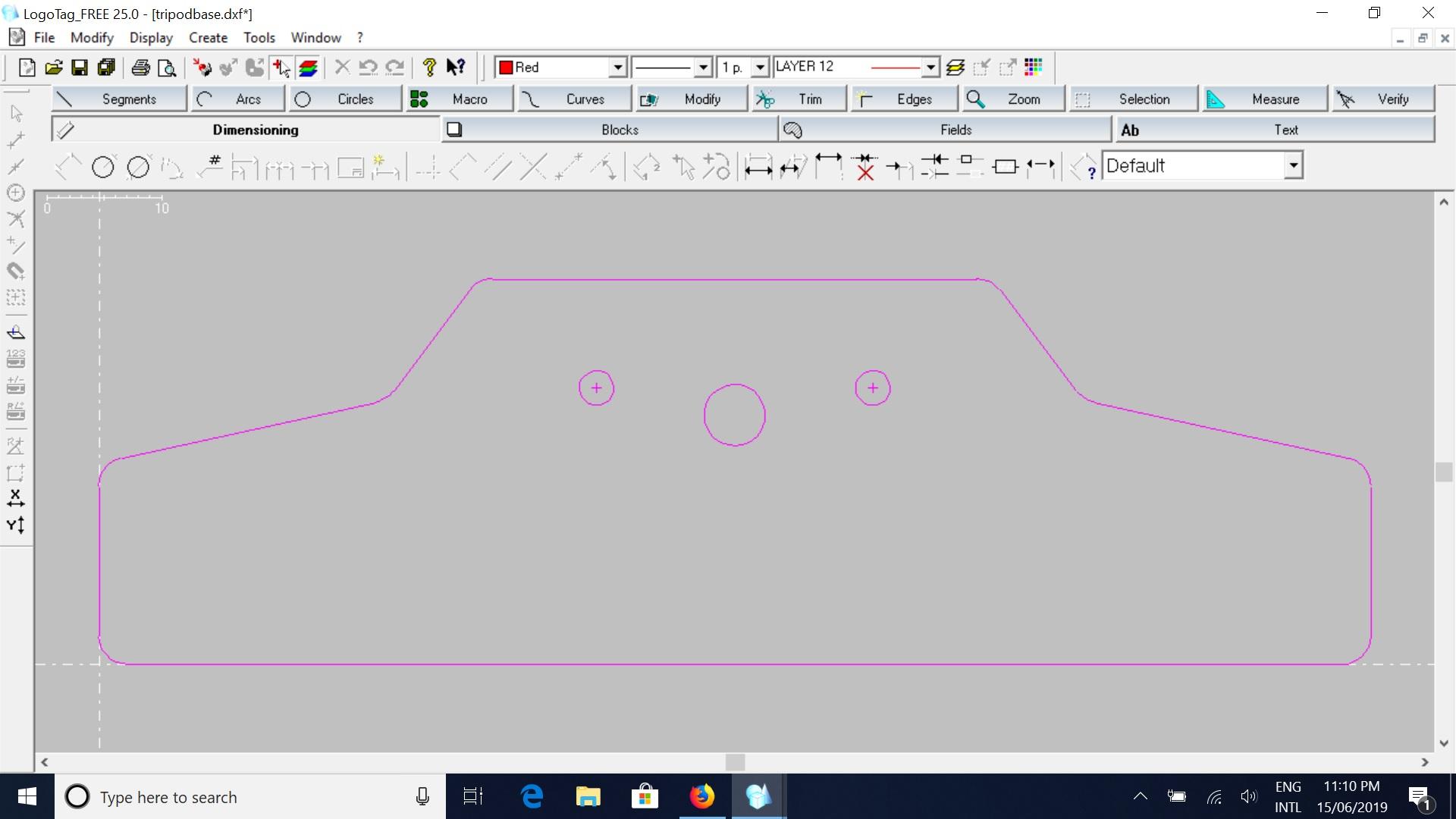Click the dimension arrows inward icon
This screenshot has width=1456, height=819.
click(x=934, y=167)
